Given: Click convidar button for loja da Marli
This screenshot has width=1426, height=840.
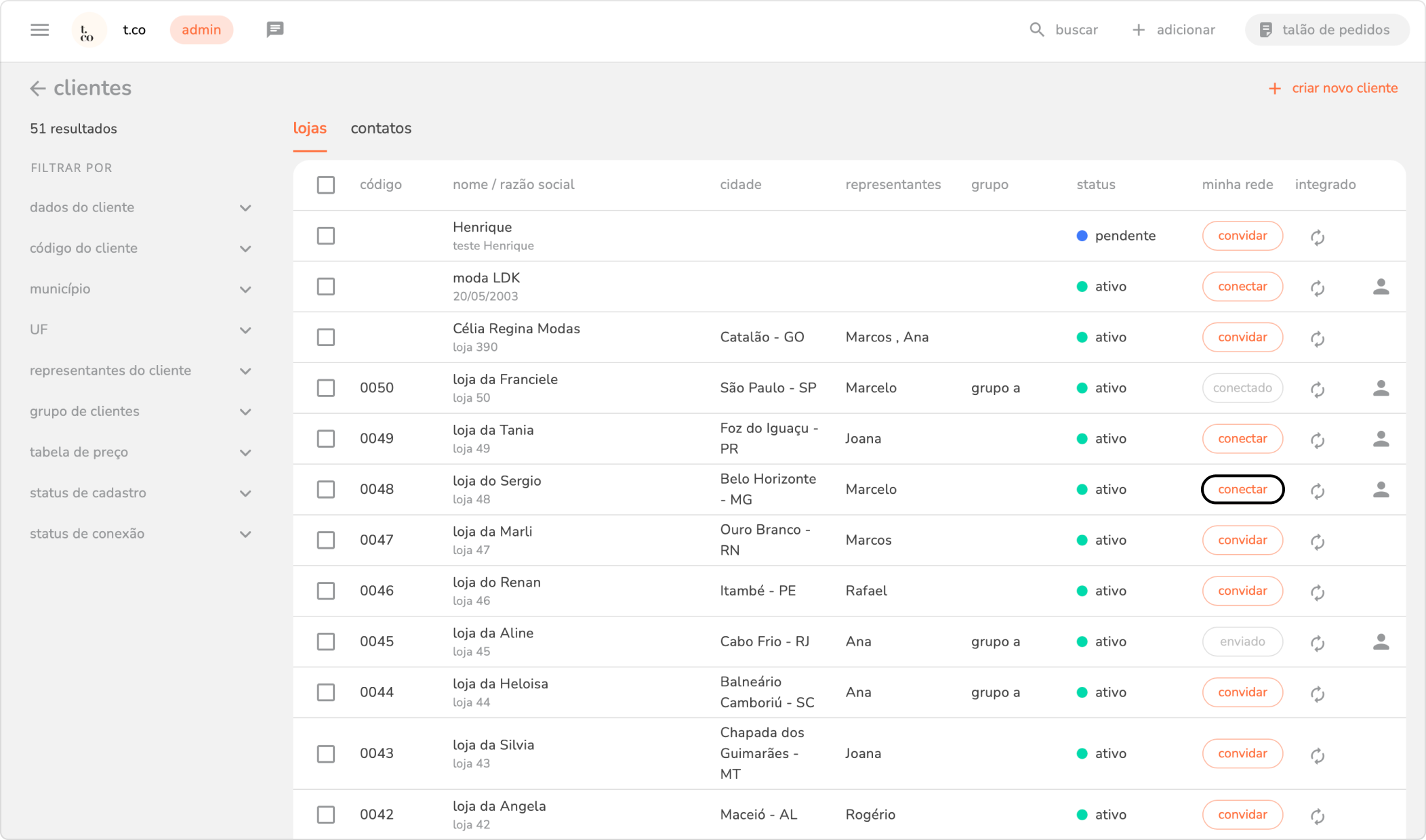Looking at the screenshot, I should pyautogui.click(x=1242, y=540).
